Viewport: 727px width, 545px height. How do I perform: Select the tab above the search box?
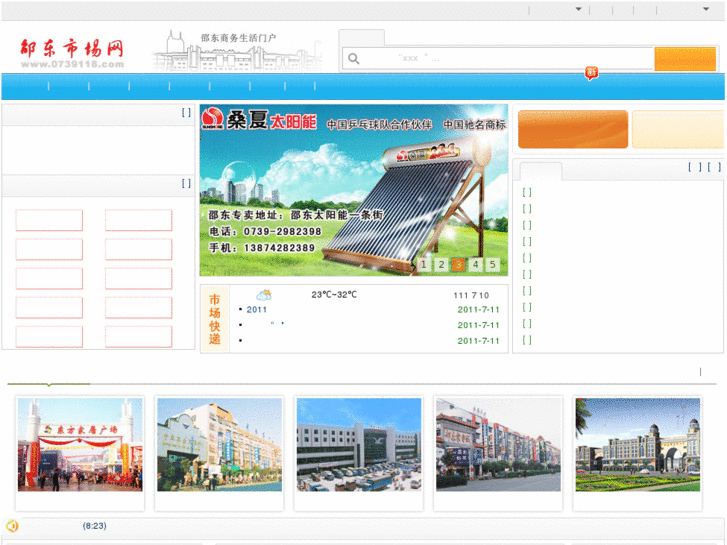click(x=361, y=38)
